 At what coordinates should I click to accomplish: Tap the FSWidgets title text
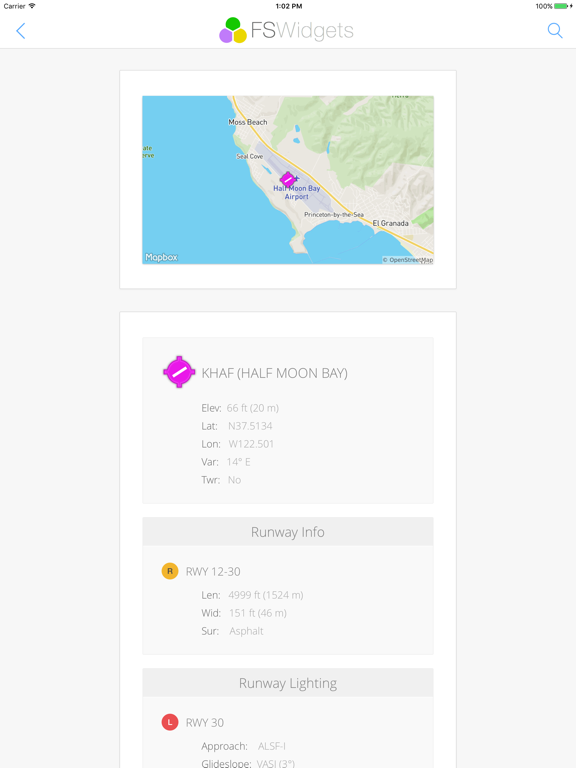click(x=302, y=30)
